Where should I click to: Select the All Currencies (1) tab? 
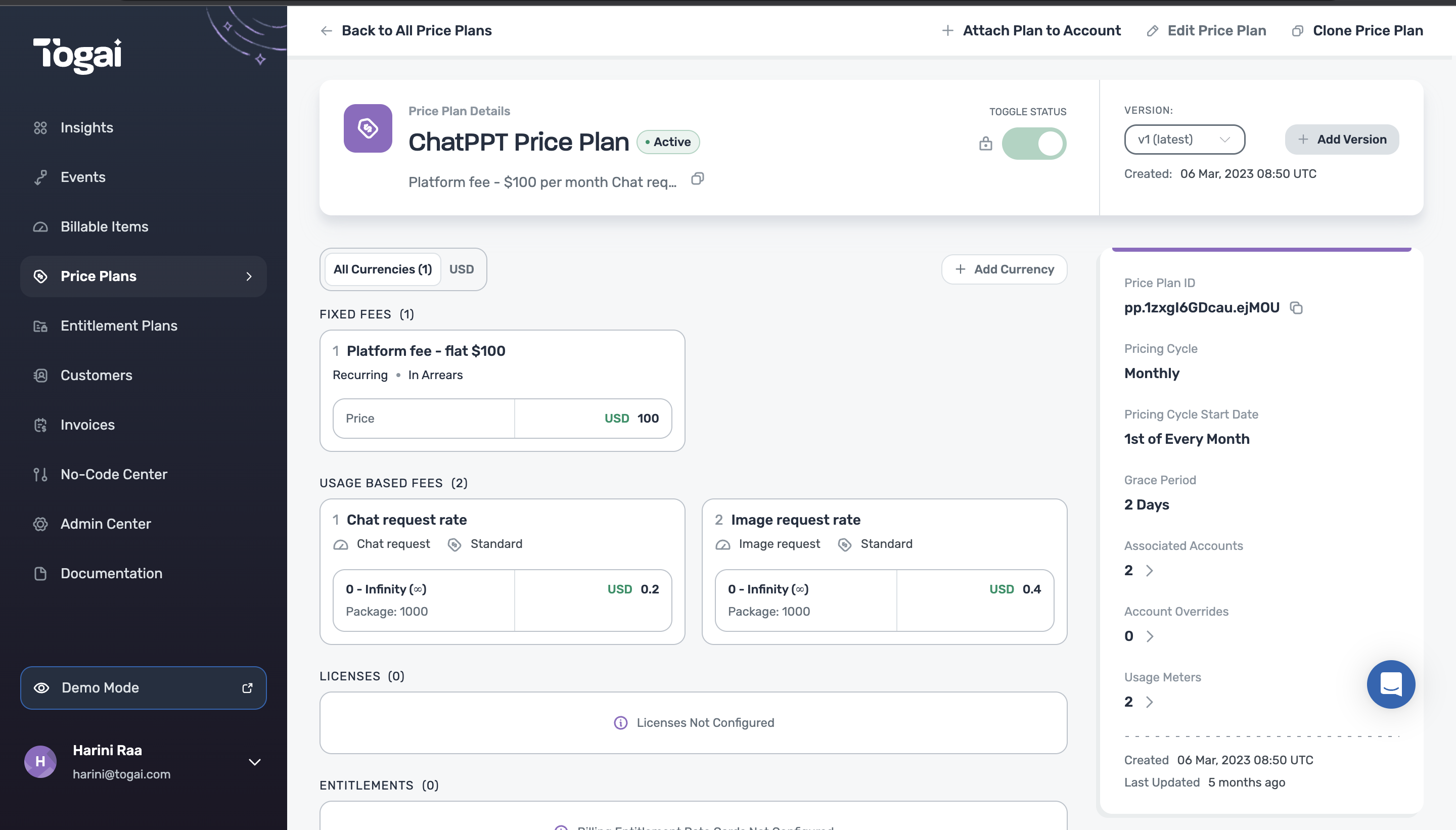[x=383, y=269]
